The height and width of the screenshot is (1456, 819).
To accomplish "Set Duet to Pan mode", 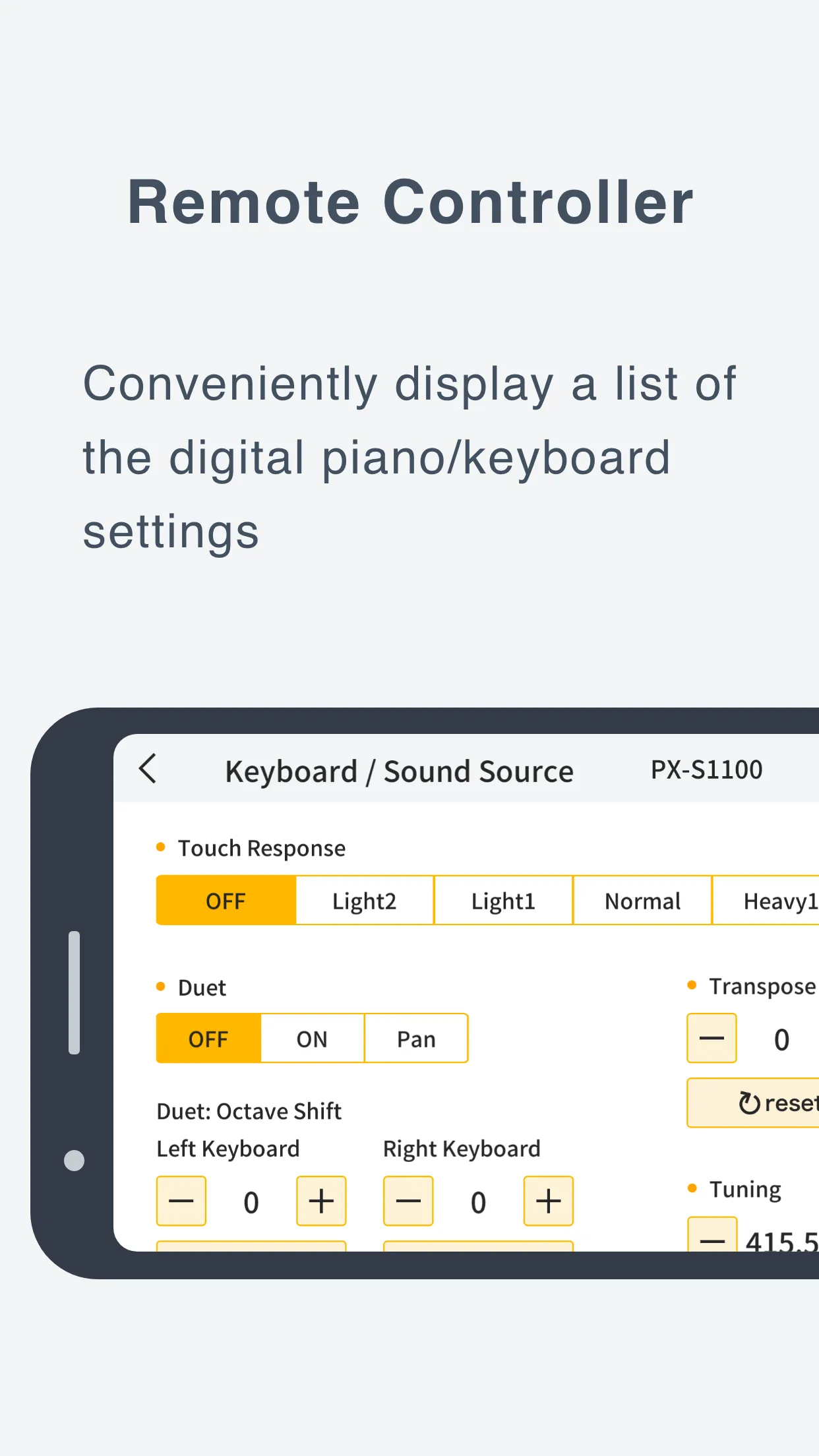I will [x=416, y=1039].
